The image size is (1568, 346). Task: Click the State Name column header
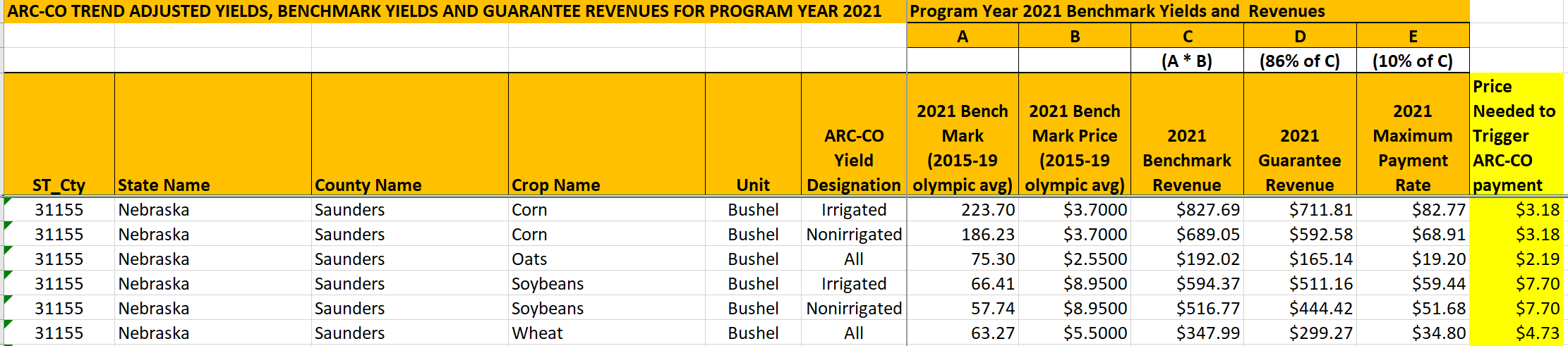point(164,185)
